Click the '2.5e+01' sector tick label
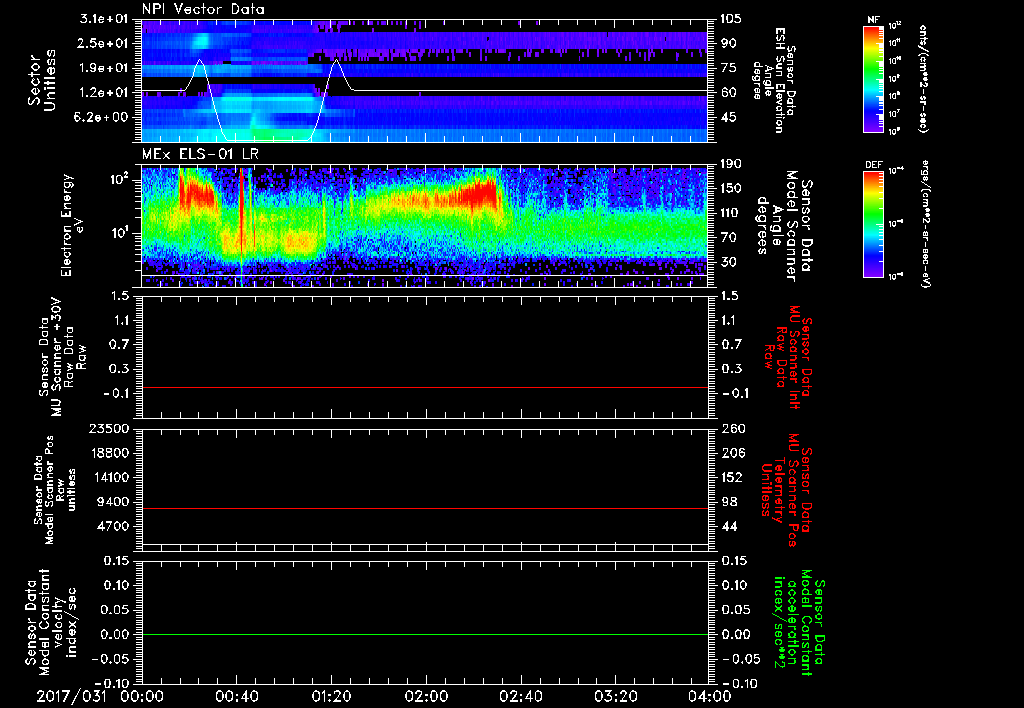The width and height of the screenshot is (1024, 708). click(104, 43)
